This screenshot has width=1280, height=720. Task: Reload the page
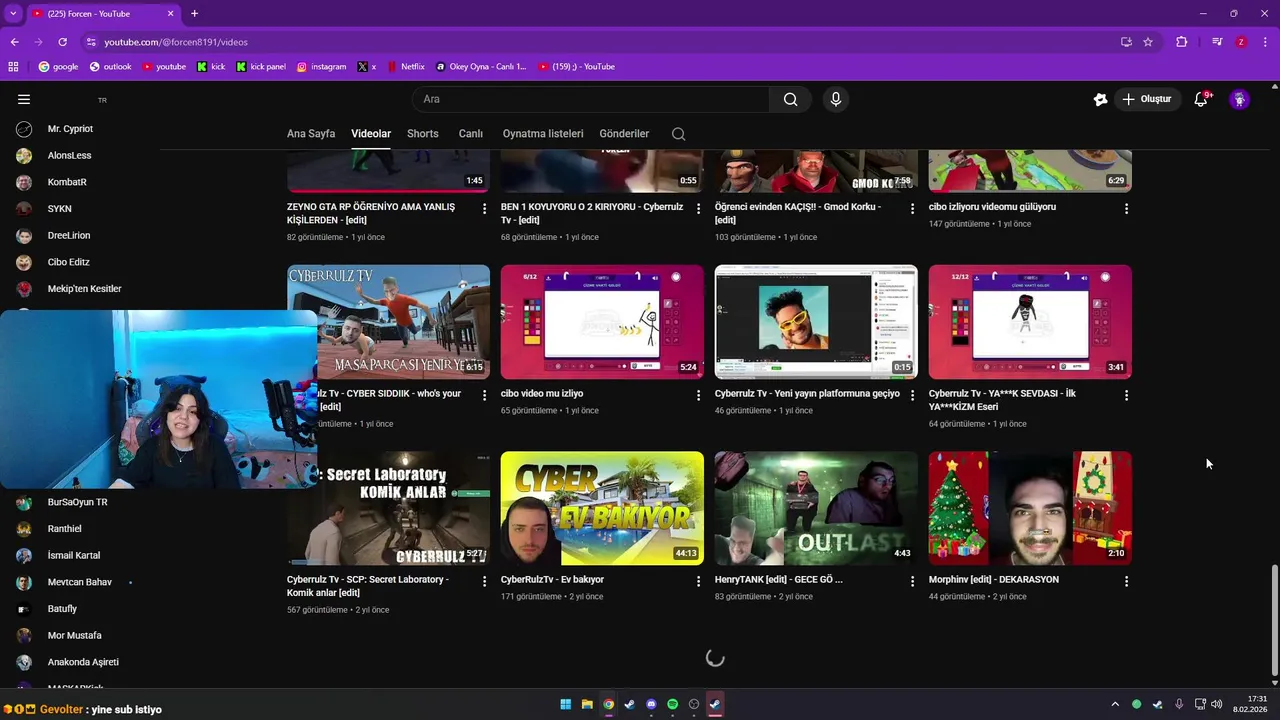[62, 42]
